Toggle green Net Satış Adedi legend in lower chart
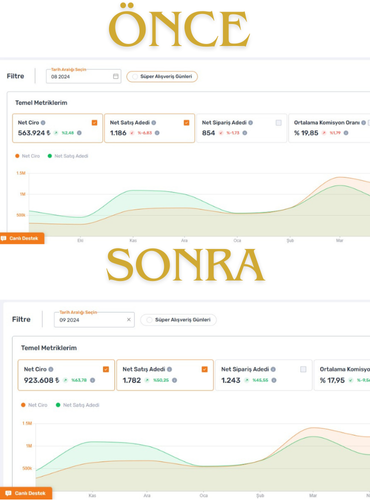The width and height of the screenshot is (370, 500). click(x=77, y=405)
